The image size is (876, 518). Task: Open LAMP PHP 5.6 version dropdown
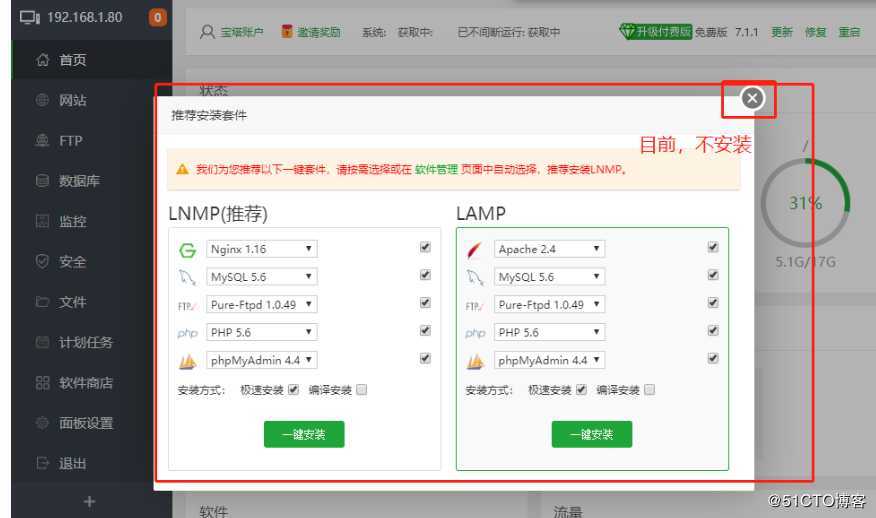click(x=549, y=332)
